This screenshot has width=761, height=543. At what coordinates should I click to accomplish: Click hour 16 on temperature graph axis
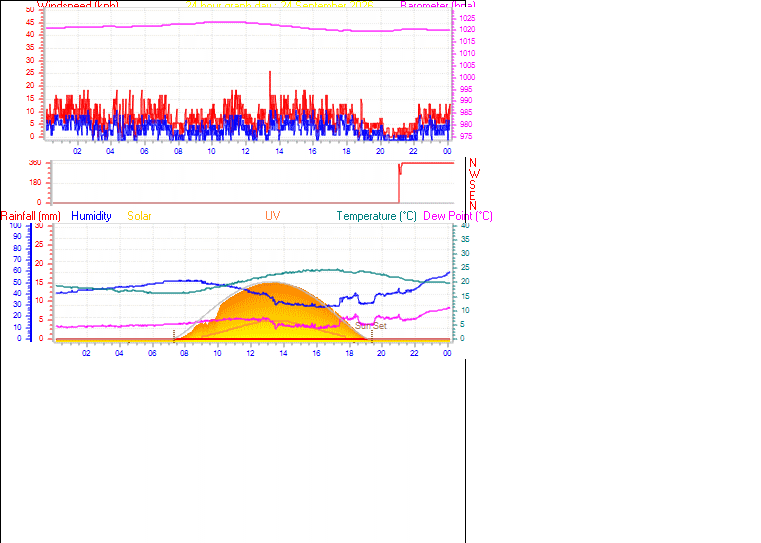[x=316, y=353]
